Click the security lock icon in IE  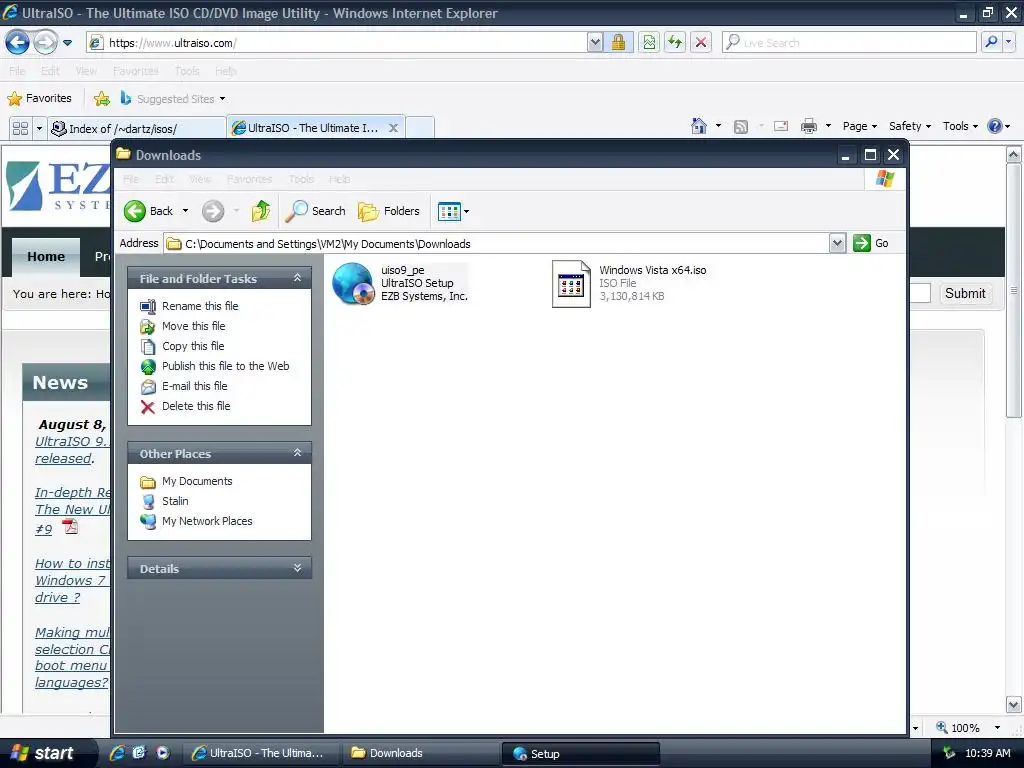click(x=618, y=43)
